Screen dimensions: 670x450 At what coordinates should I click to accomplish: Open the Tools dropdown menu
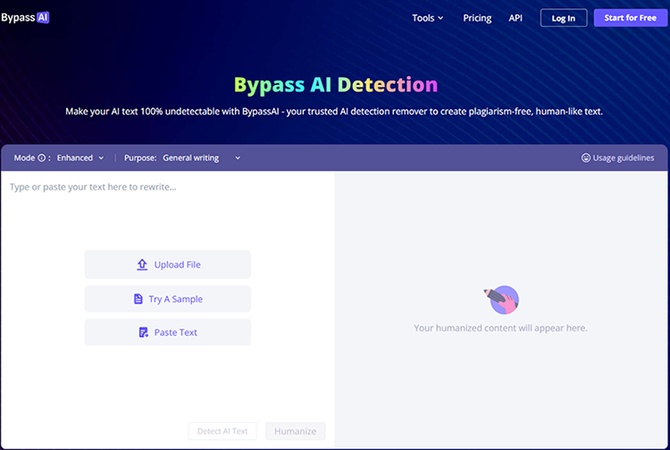click(427, 18)
